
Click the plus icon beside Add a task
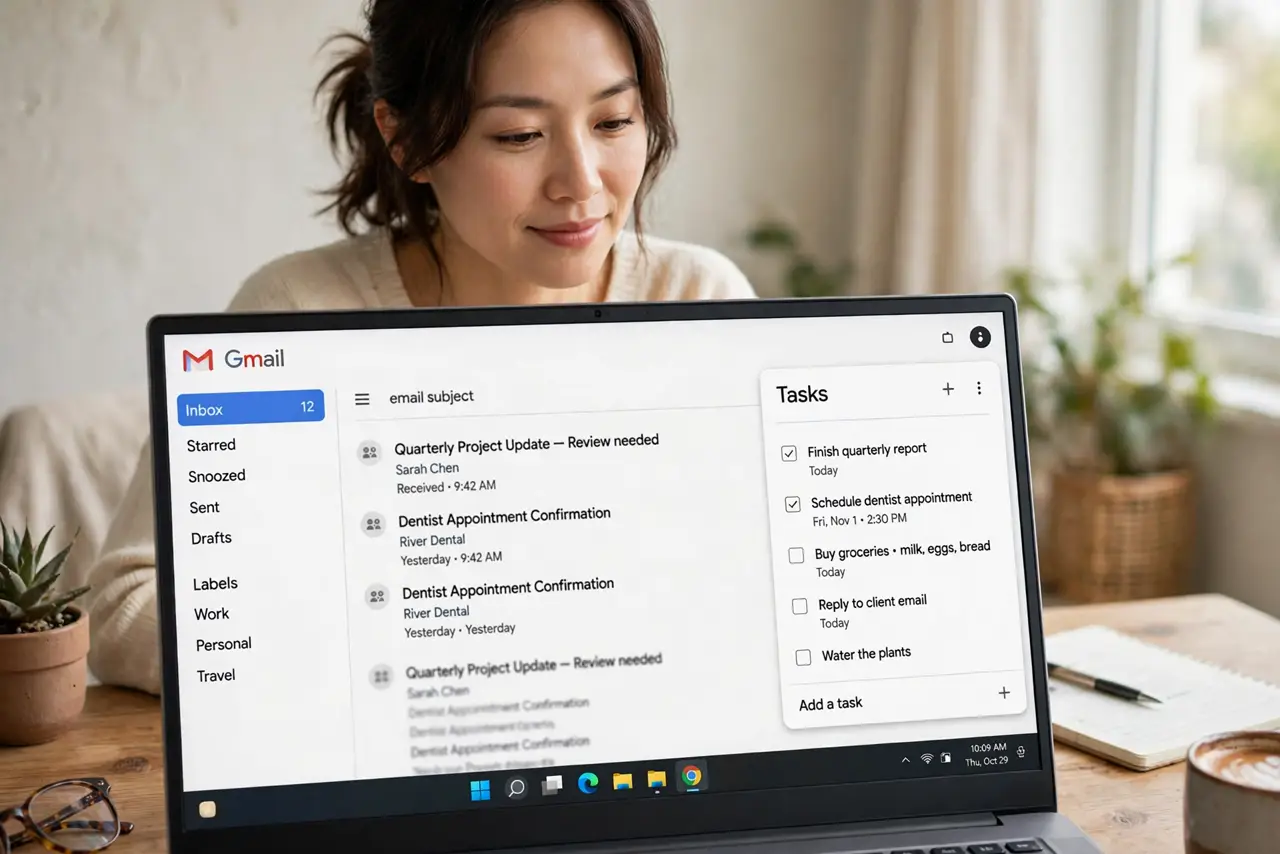[x=1004, y=693]
